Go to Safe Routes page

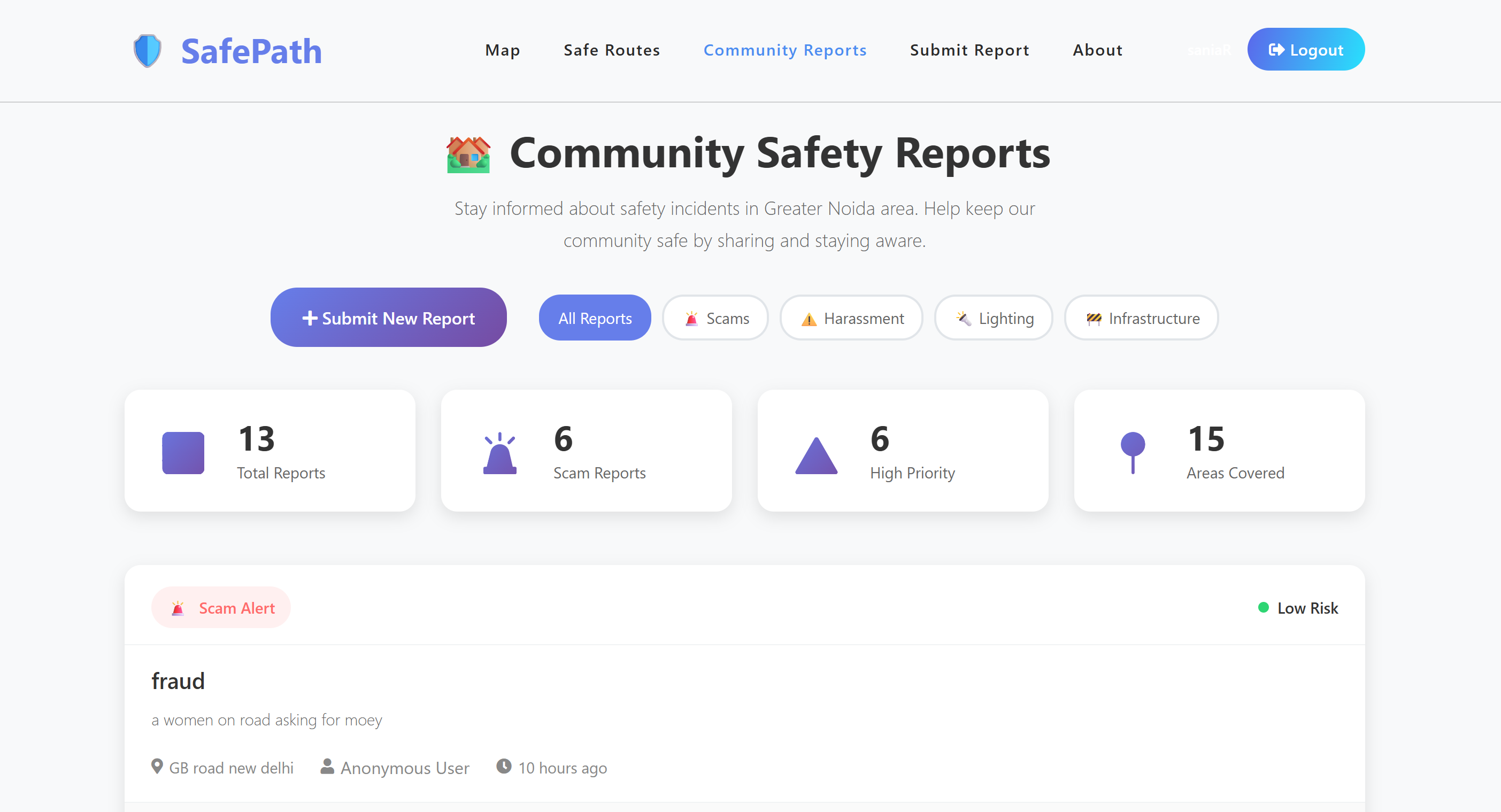[x=611, y=50]
